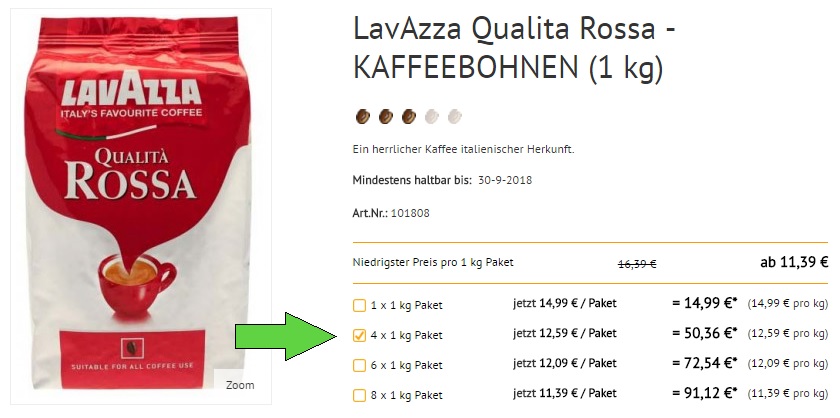Click the 4 x 1 kg Paket label
Screen dimensions: 840x418
point(407,336)
